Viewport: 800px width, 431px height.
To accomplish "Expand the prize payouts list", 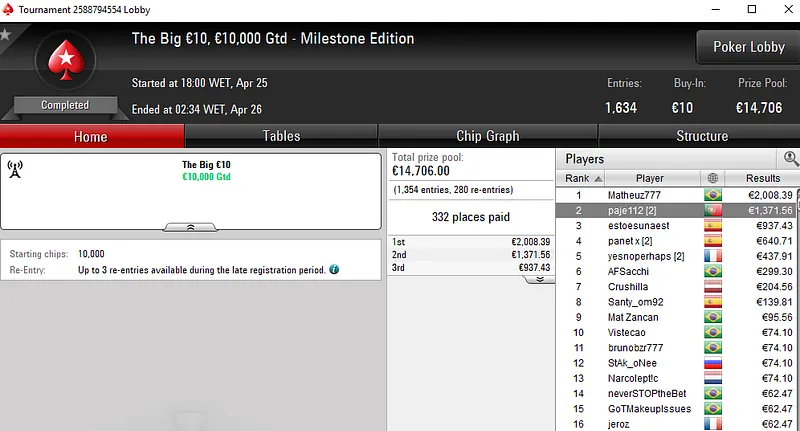I will coord(540,279).
